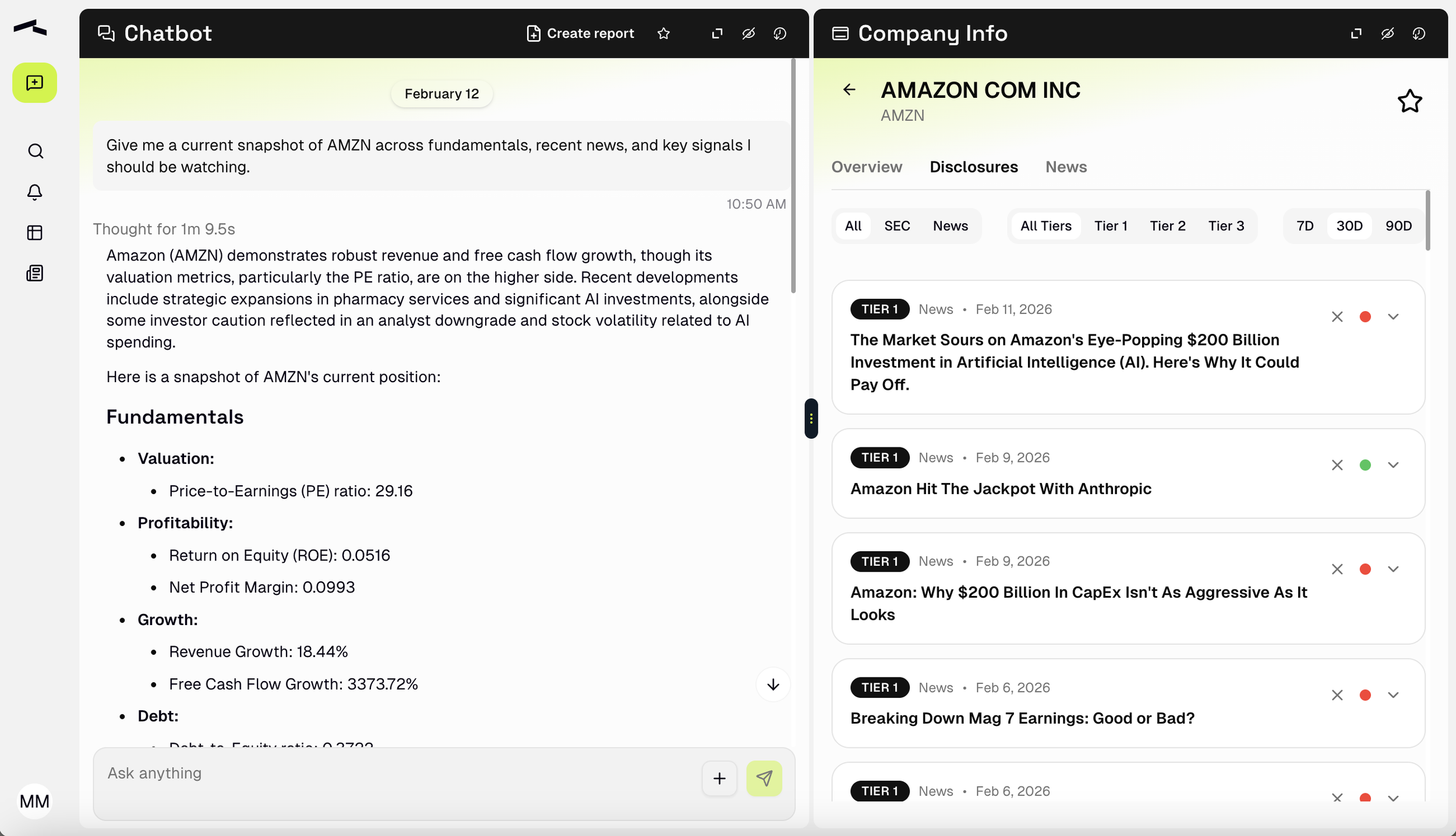Hide the Company Info panel via eye icon
This screenshot has width=1456, height=836.
1387,34
